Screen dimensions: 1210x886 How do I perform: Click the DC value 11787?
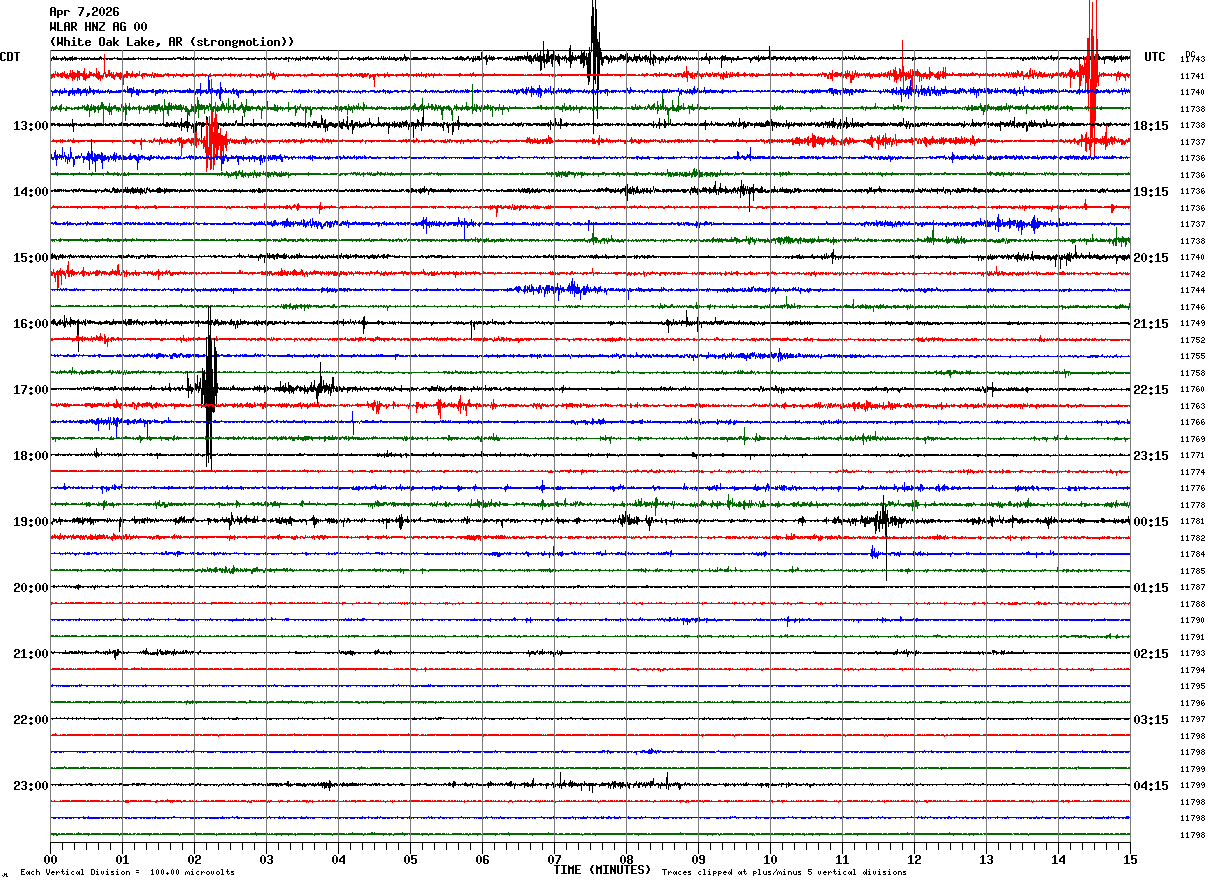[x=1192, y=587]
